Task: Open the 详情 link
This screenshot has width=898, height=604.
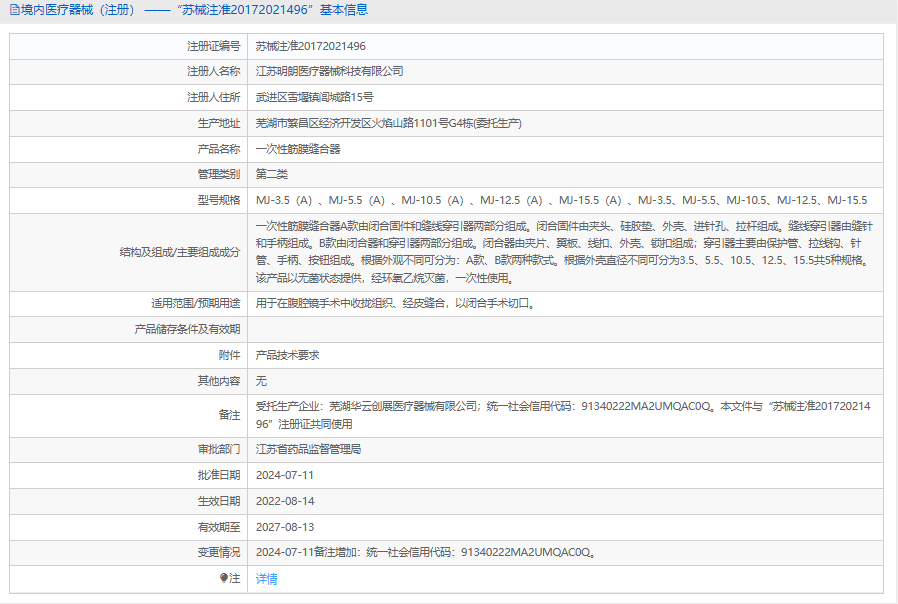Action: coord(266,579)
